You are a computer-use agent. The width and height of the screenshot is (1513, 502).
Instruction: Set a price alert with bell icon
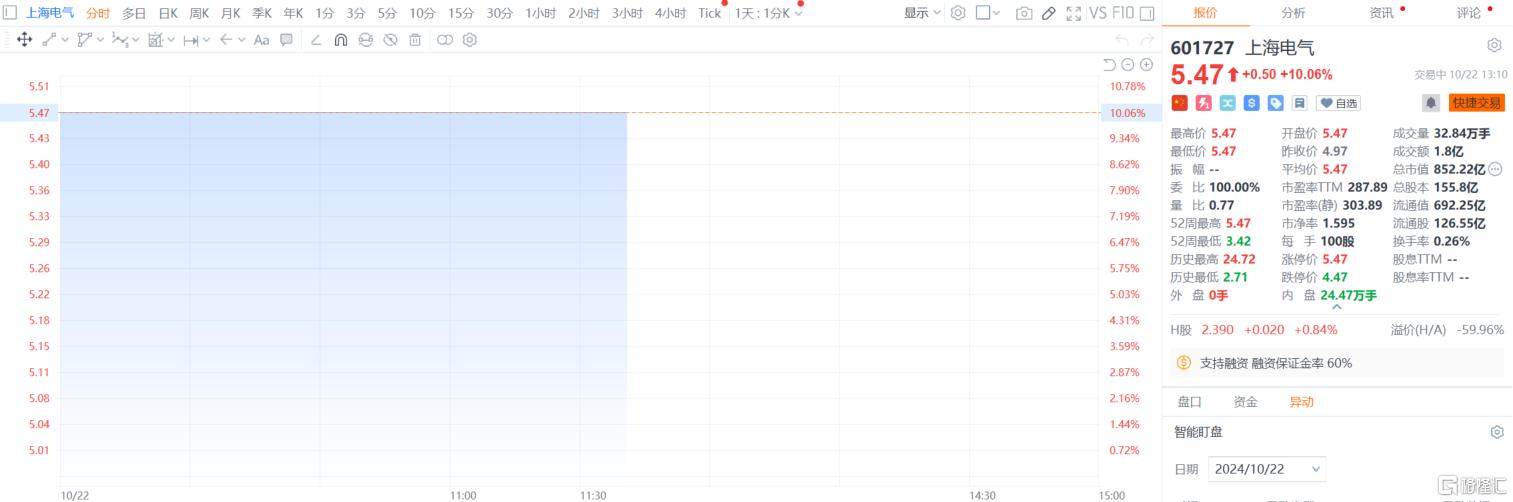coord(1431,102)
